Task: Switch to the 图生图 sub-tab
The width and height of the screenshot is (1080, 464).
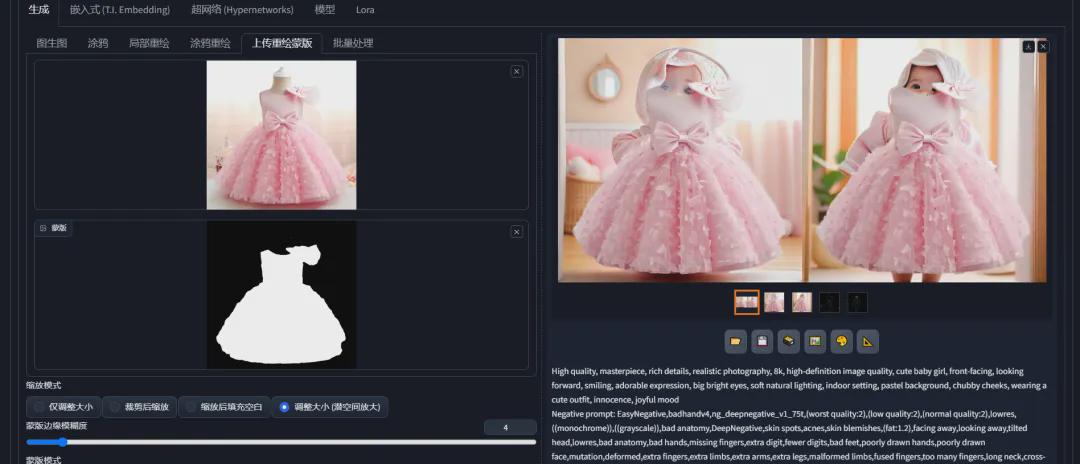Action: 52,43
